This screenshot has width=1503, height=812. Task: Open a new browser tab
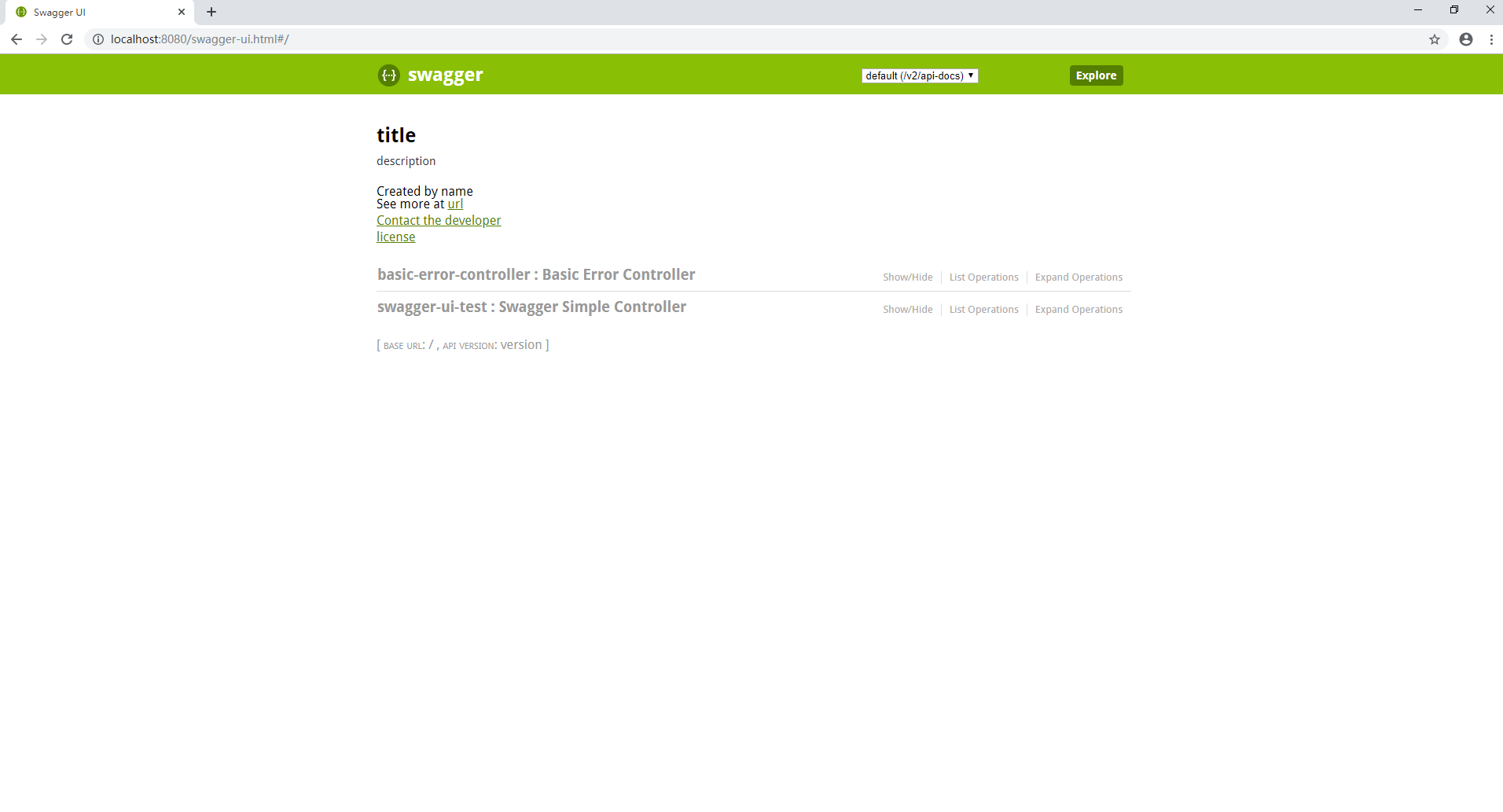click(211, 12)
